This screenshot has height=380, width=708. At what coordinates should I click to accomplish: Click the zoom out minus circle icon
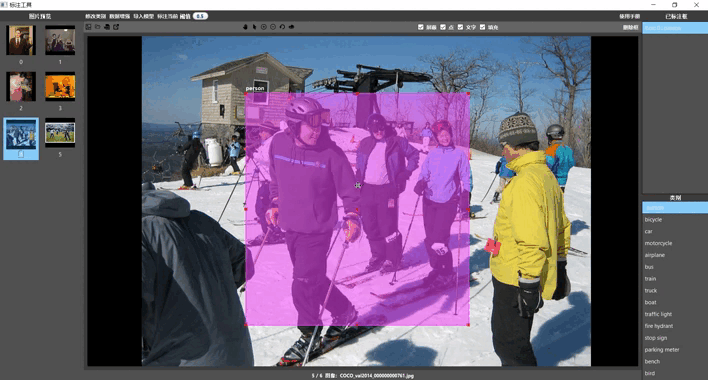273,27
